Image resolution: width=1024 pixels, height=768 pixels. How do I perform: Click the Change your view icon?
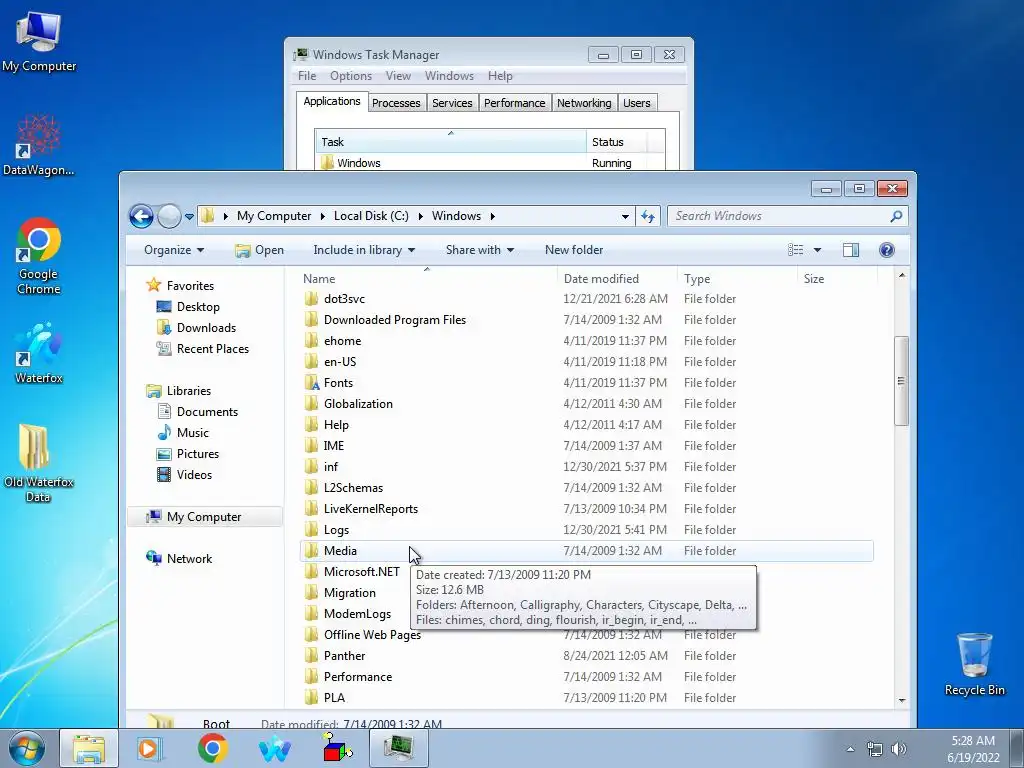(x=795, y=250)
